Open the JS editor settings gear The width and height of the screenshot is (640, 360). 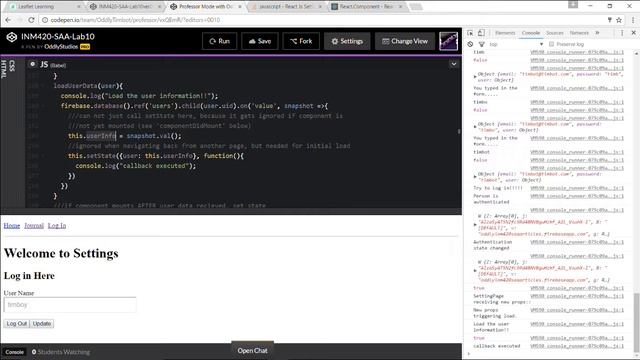[x=33, y=64]
